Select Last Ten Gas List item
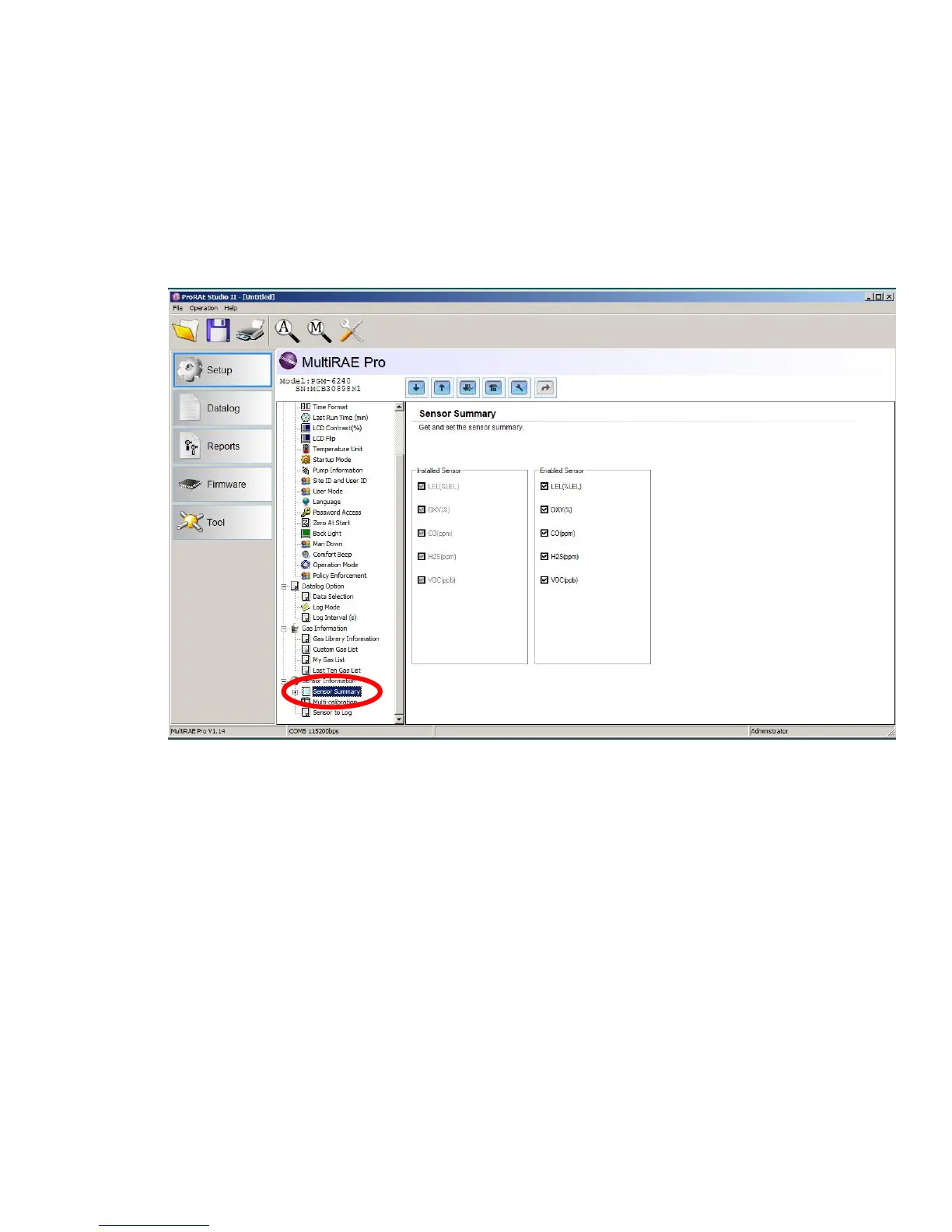952x1232 pixels. pos(337,670)
